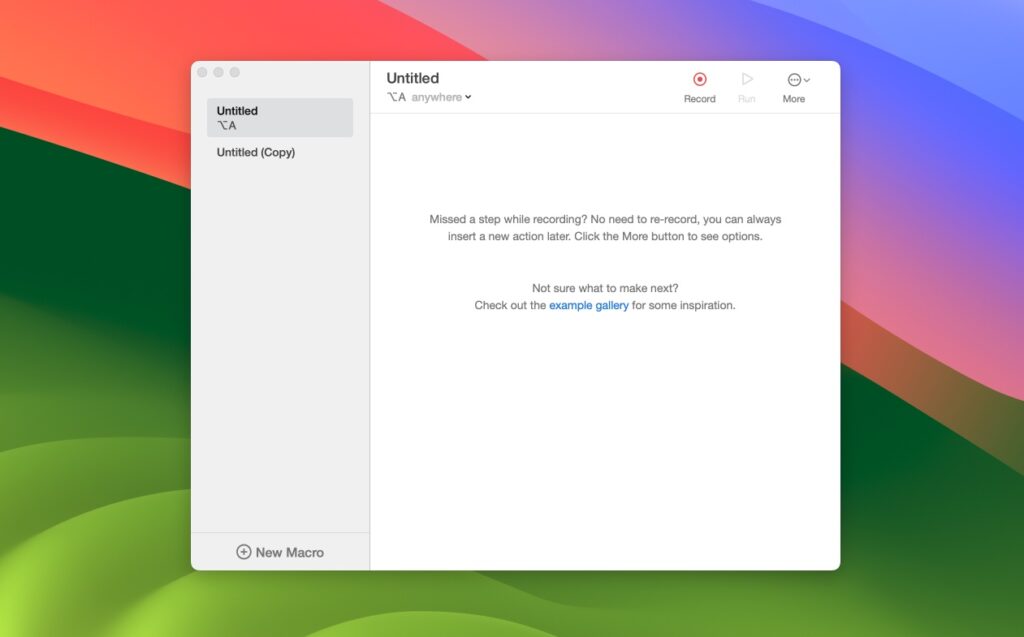This screenshot has width=1024, height=637.
Task: Click the Record label in the toolbar
Action: point(699,98)
